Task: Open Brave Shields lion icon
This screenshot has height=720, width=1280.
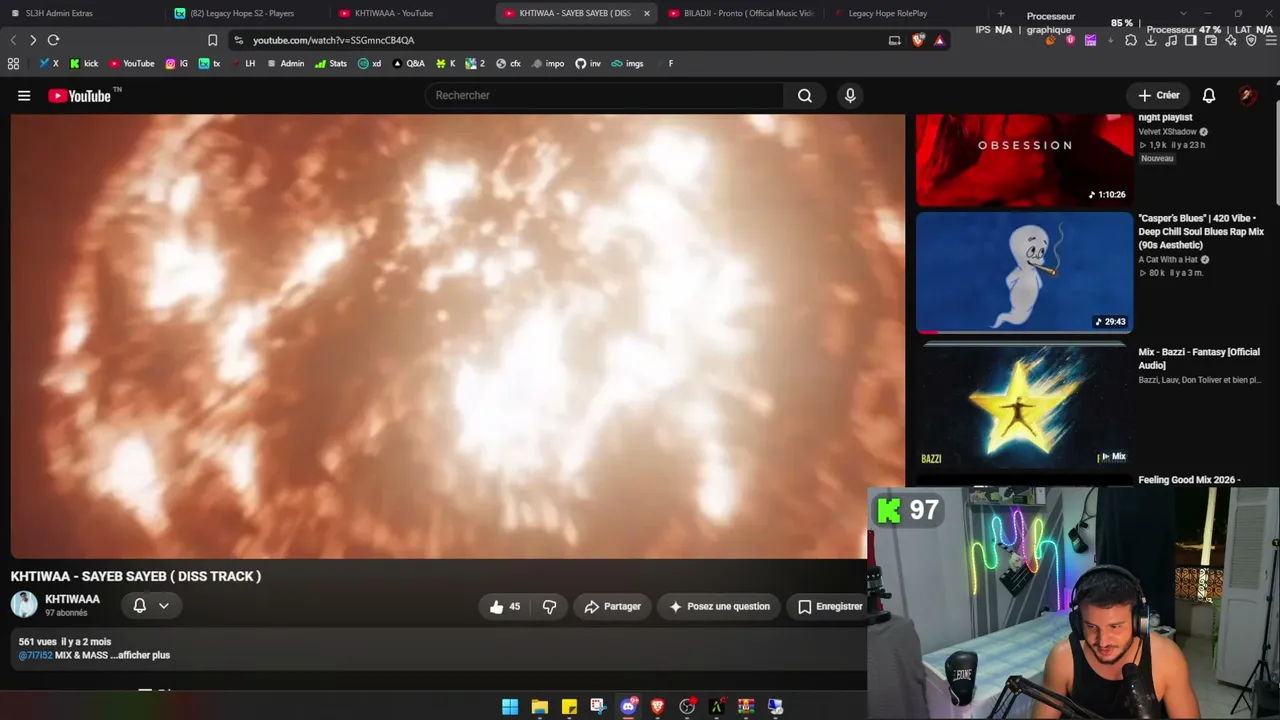Action: 919,40
